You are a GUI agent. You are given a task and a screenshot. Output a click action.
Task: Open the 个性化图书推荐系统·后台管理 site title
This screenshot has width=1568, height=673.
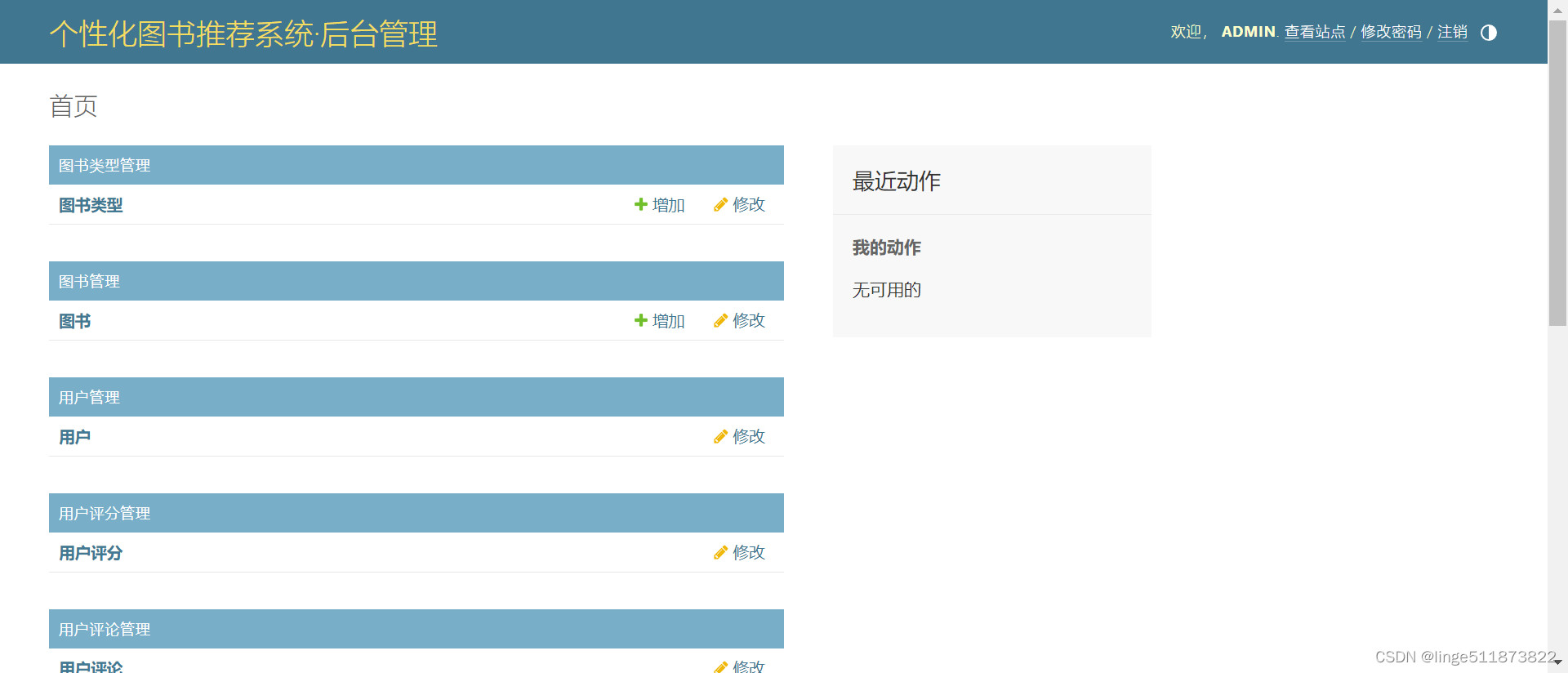point(243,34)
